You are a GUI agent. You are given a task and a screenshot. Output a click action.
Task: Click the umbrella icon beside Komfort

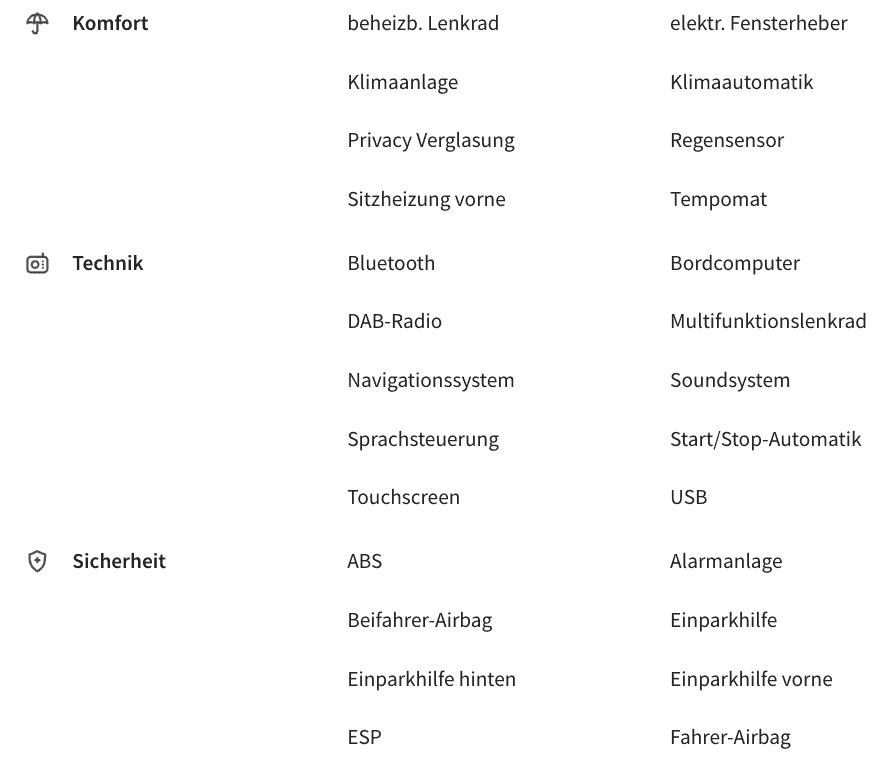(x=37, y=24)
